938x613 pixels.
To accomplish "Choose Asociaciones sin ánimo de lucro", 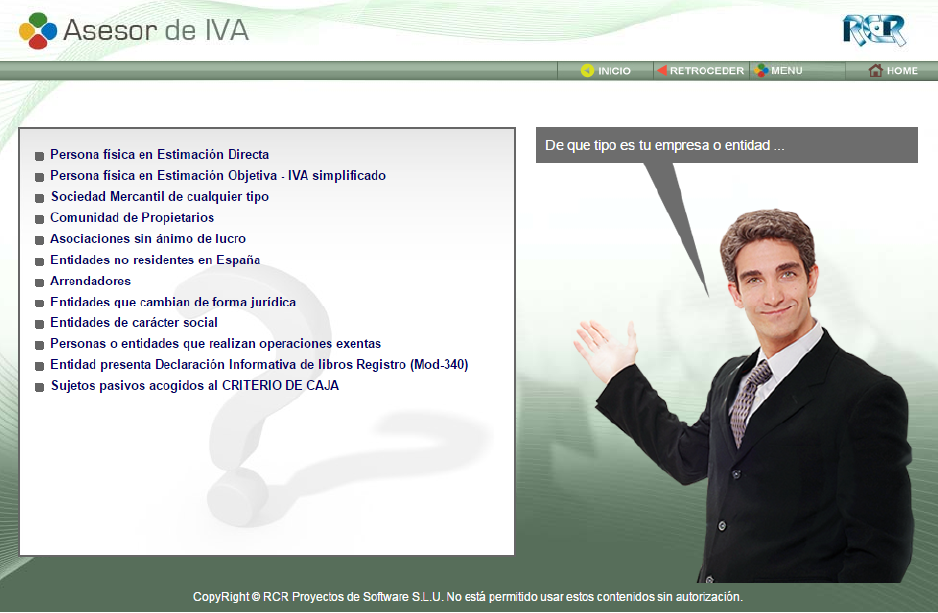I will (148, 238).
